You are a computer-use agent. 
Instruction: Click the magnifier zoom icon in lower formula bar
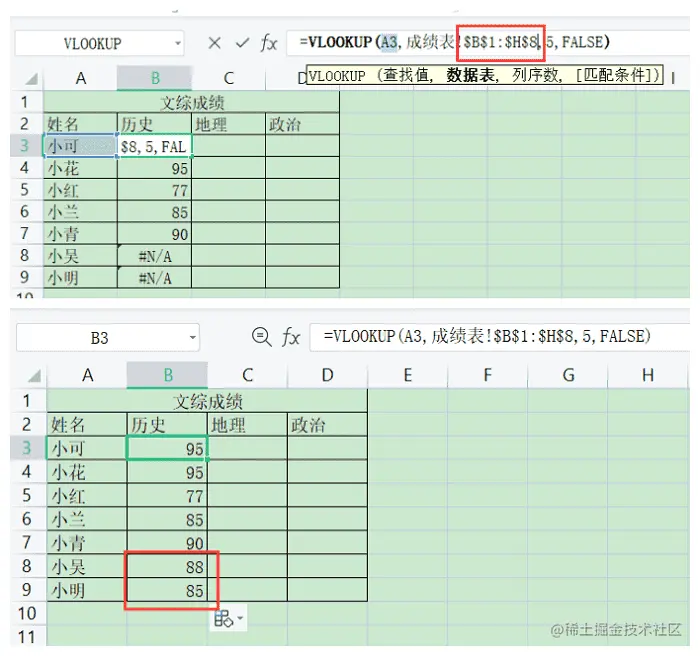(x=261, y=336)
